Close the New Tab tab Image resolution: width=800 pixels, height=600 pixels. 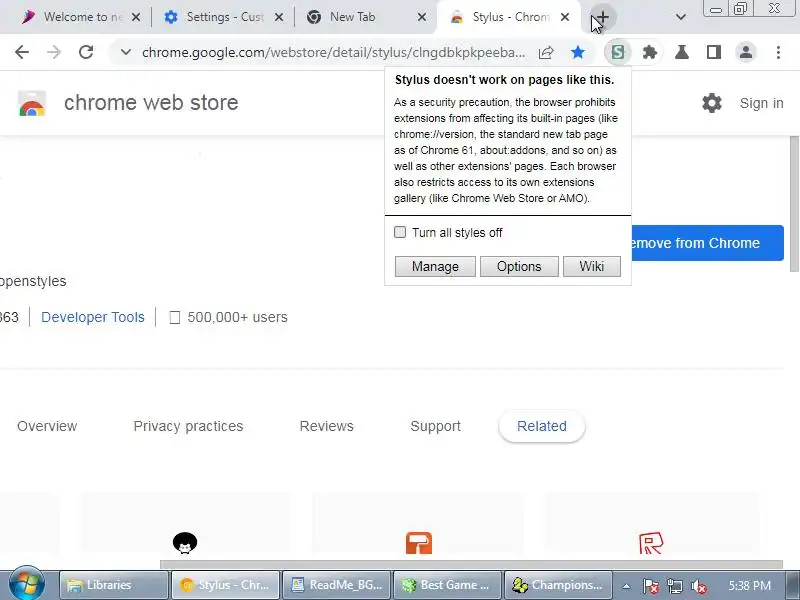point(421,17)
